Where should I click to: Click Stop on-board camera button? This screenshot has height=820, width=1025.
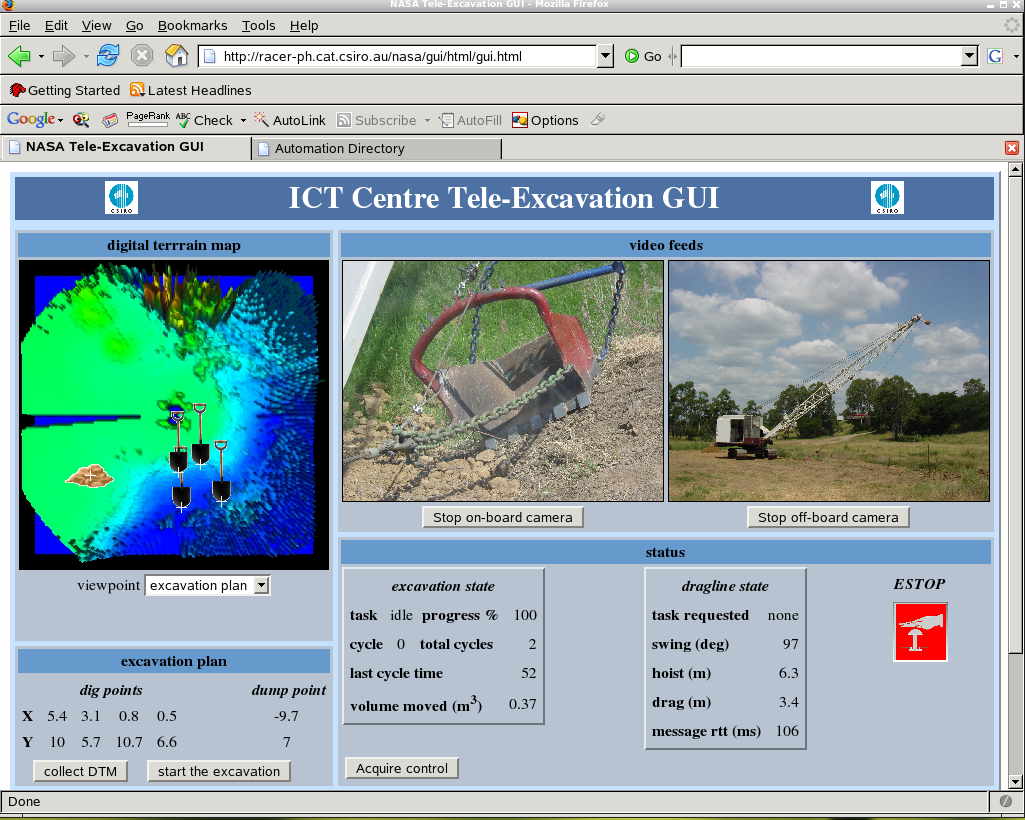pos(502,517)
